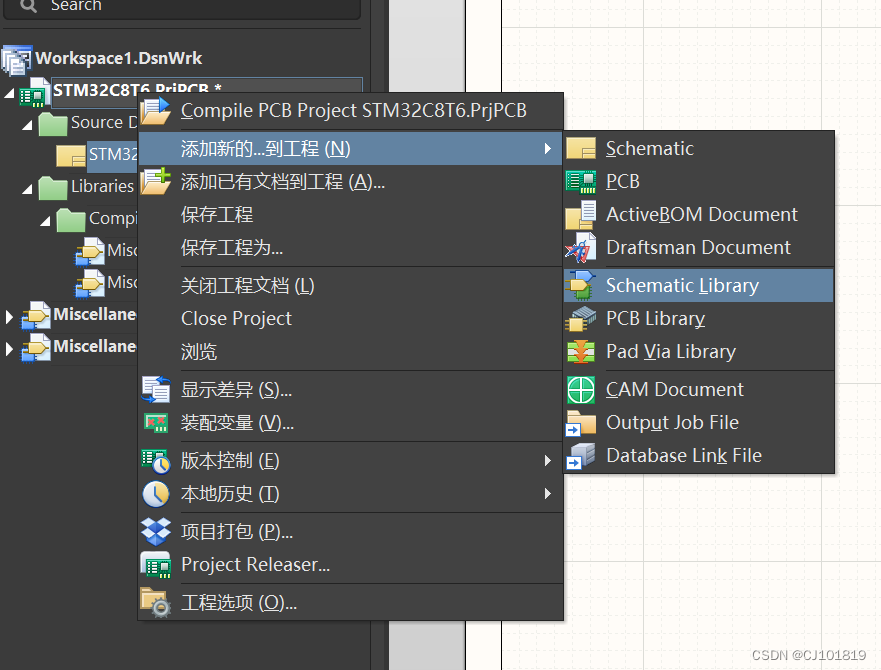The image size is (881, 670).
Task: Click the Database Link File icon
Action: (581, 456)
